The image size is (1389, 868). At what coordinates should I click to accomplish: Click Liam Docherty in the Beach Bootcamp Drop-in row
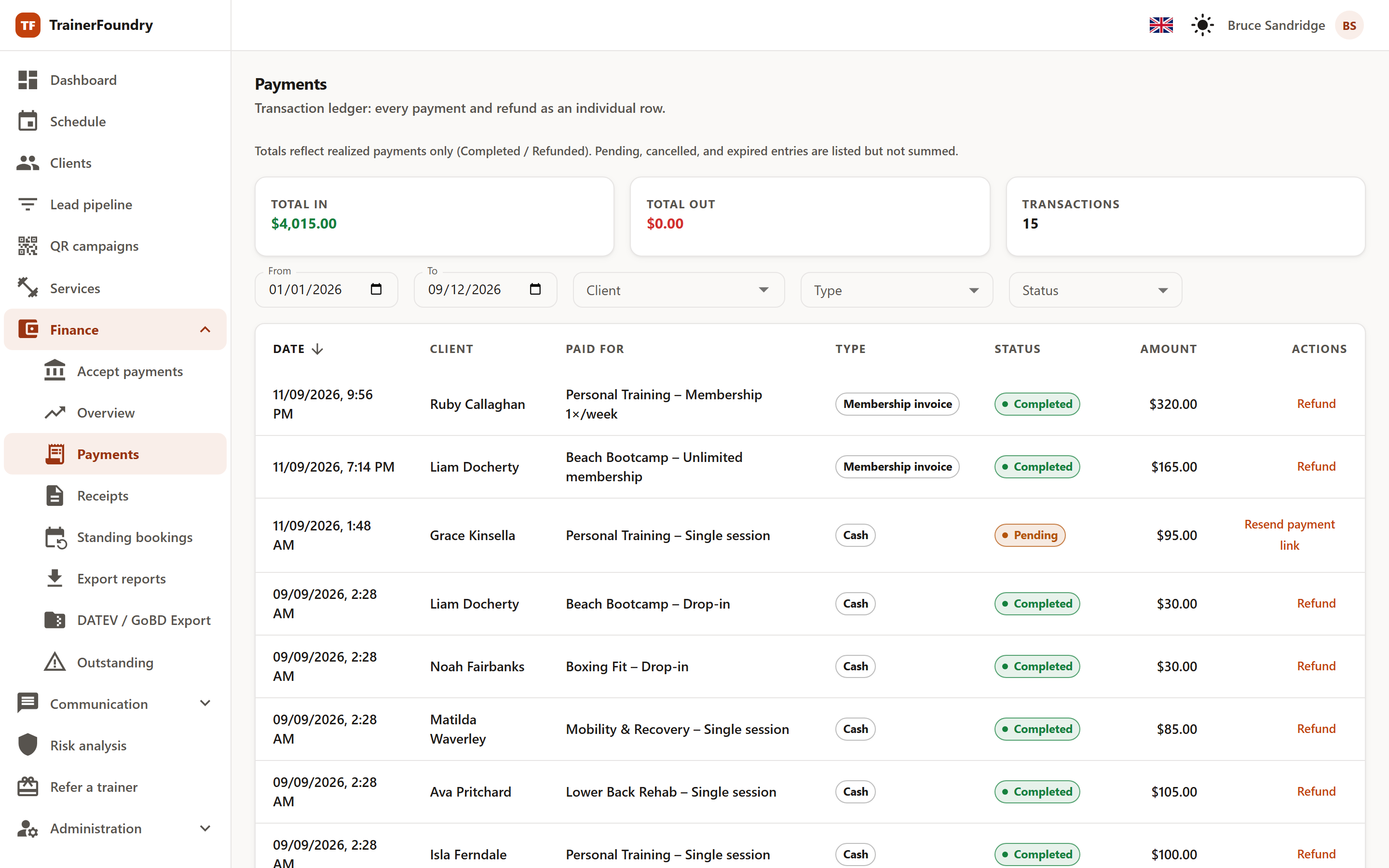474,603
